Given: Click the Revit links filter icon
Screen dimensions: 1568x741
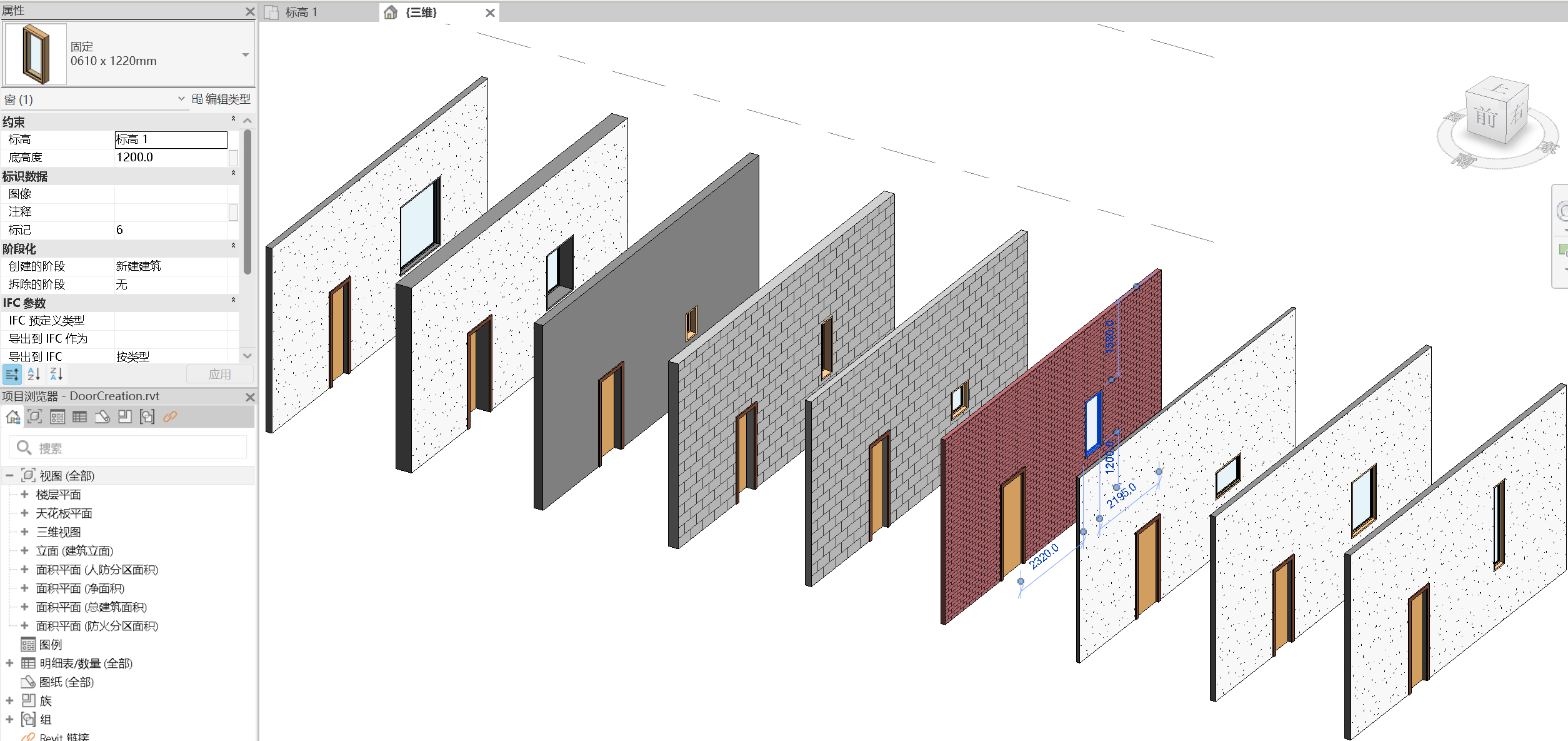Looking at the screenshot, I should tap(170, 416).
